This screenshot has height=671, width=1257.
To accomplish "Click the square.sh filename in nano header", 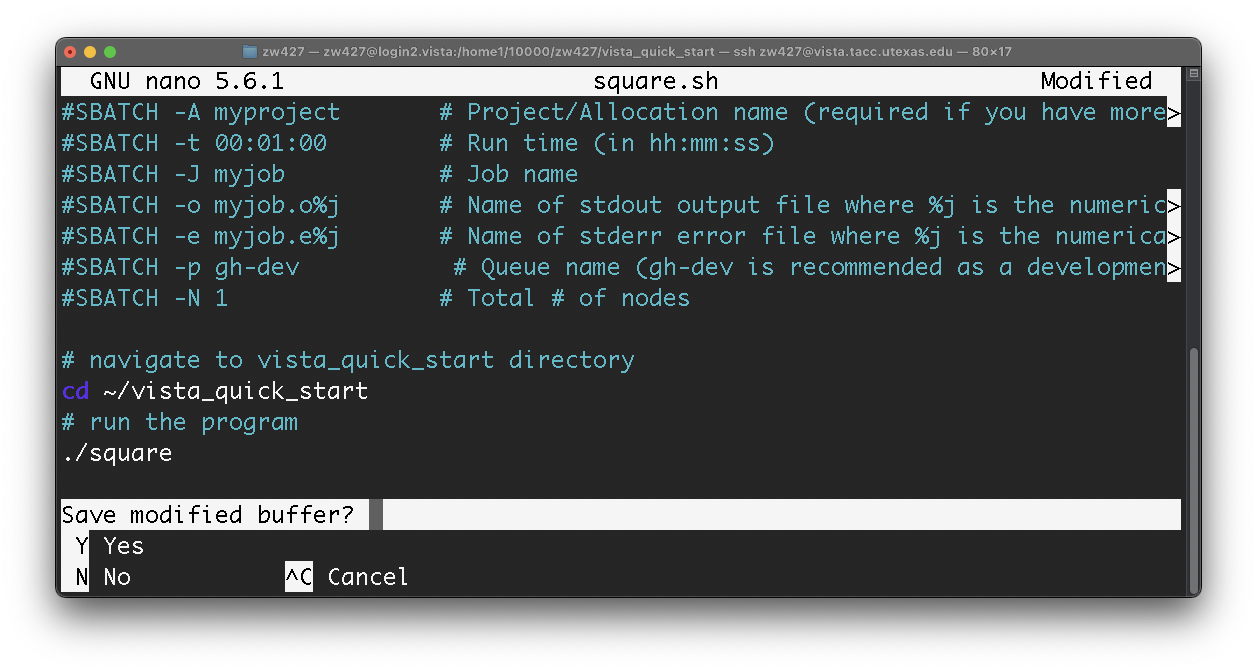I will [x=655, y=81].
